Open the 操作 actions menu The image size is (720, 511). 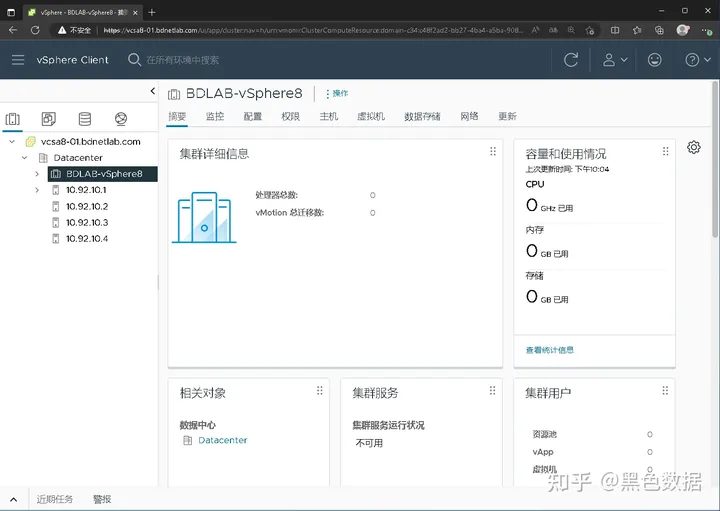(337, 93)
